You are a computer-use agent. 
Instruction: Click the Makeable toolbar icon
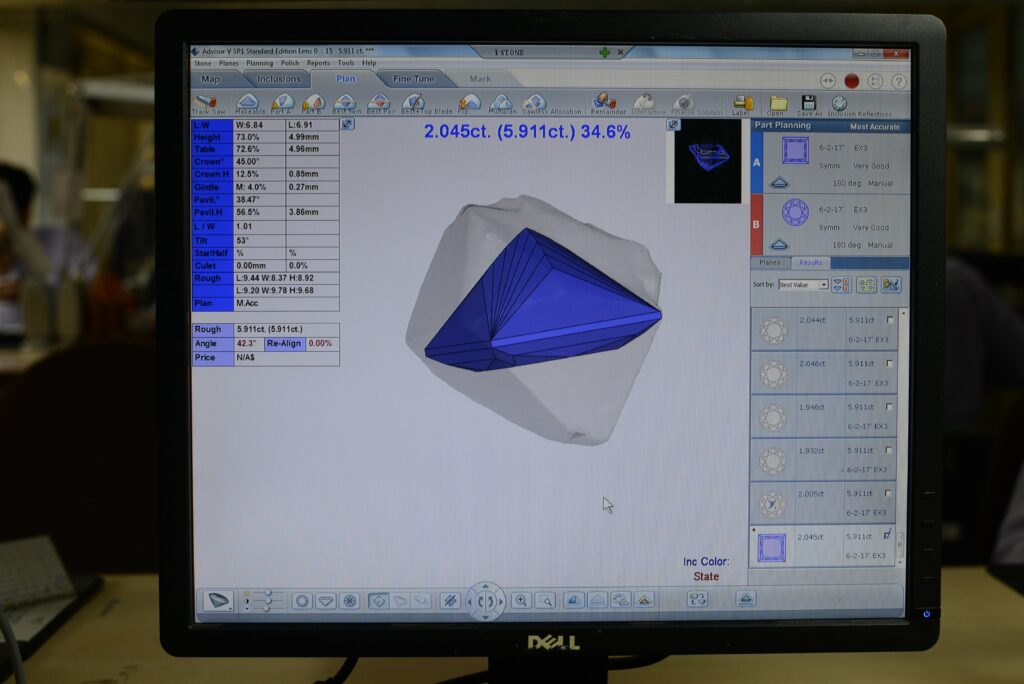[x=248, y=103]
